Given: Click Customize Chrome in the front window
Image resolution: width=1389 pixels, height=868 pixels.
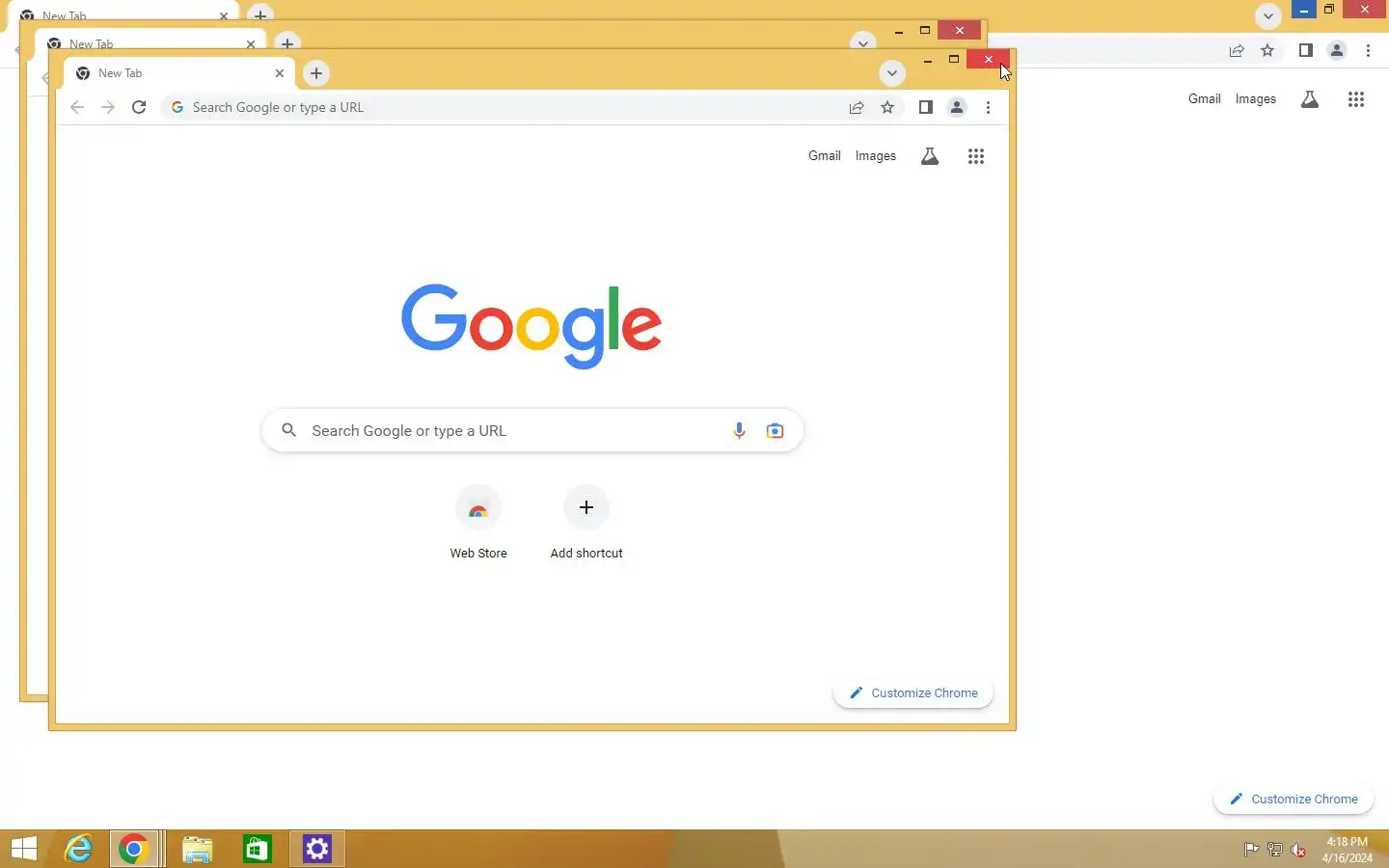Looking at the screenshot, I should [913, 692].
